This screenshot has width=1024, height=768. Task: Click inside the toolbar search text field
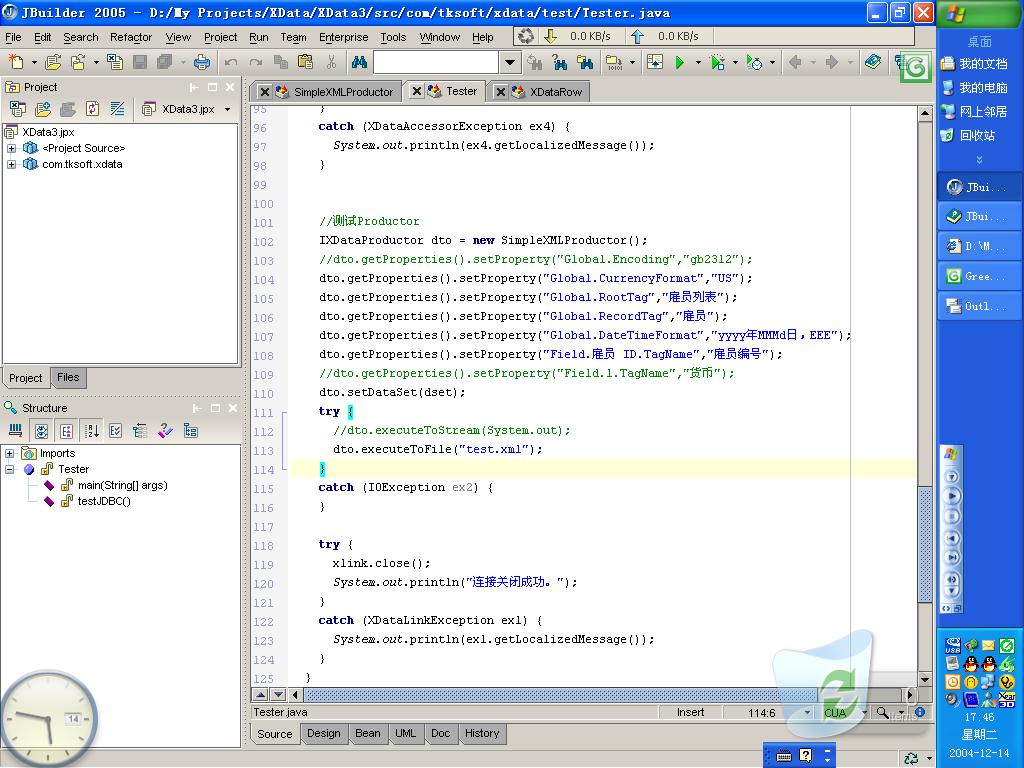[x=436, y=63]
